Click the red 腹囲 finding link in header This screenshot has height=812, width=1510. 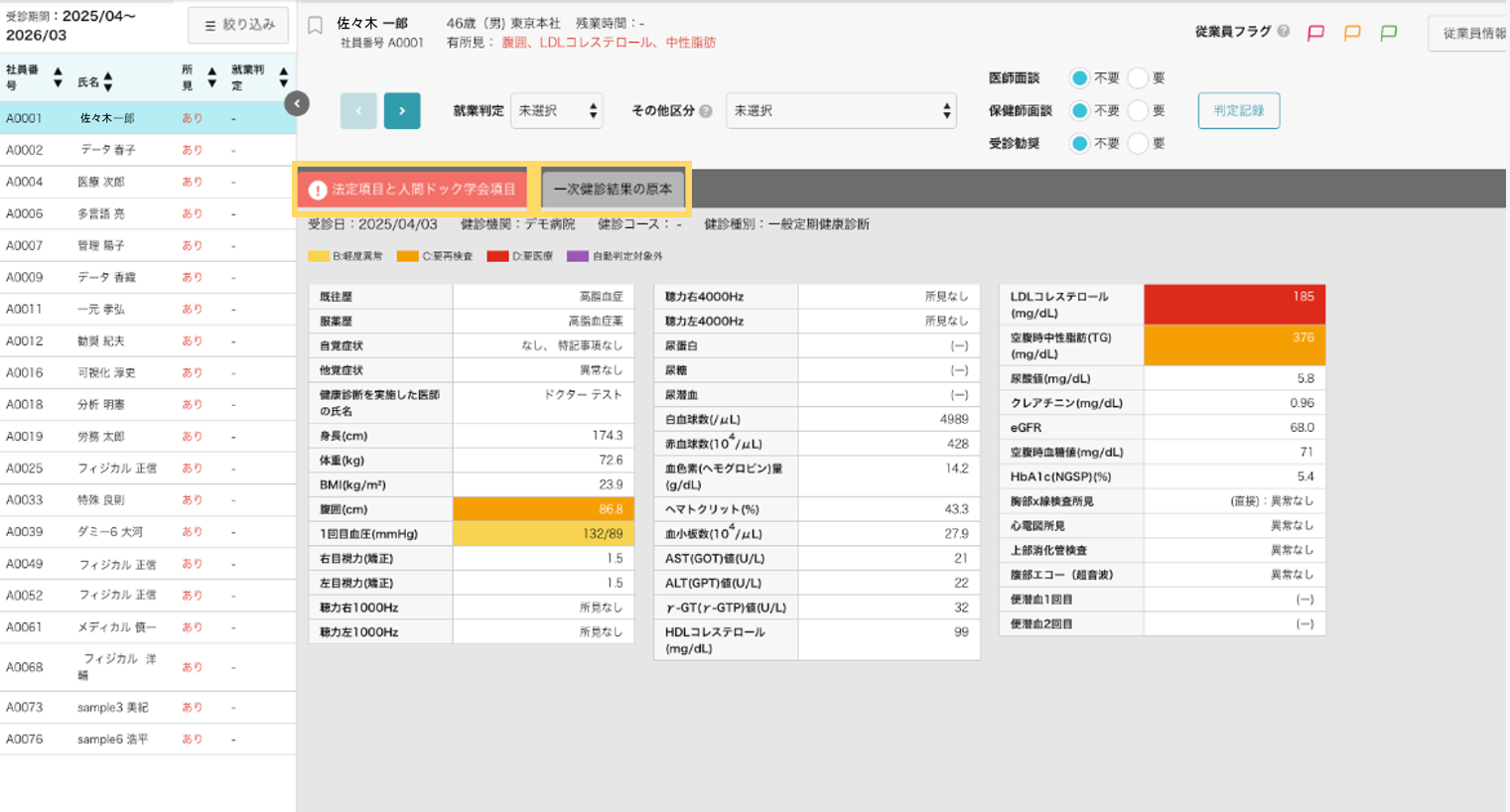tap(514, 42)
